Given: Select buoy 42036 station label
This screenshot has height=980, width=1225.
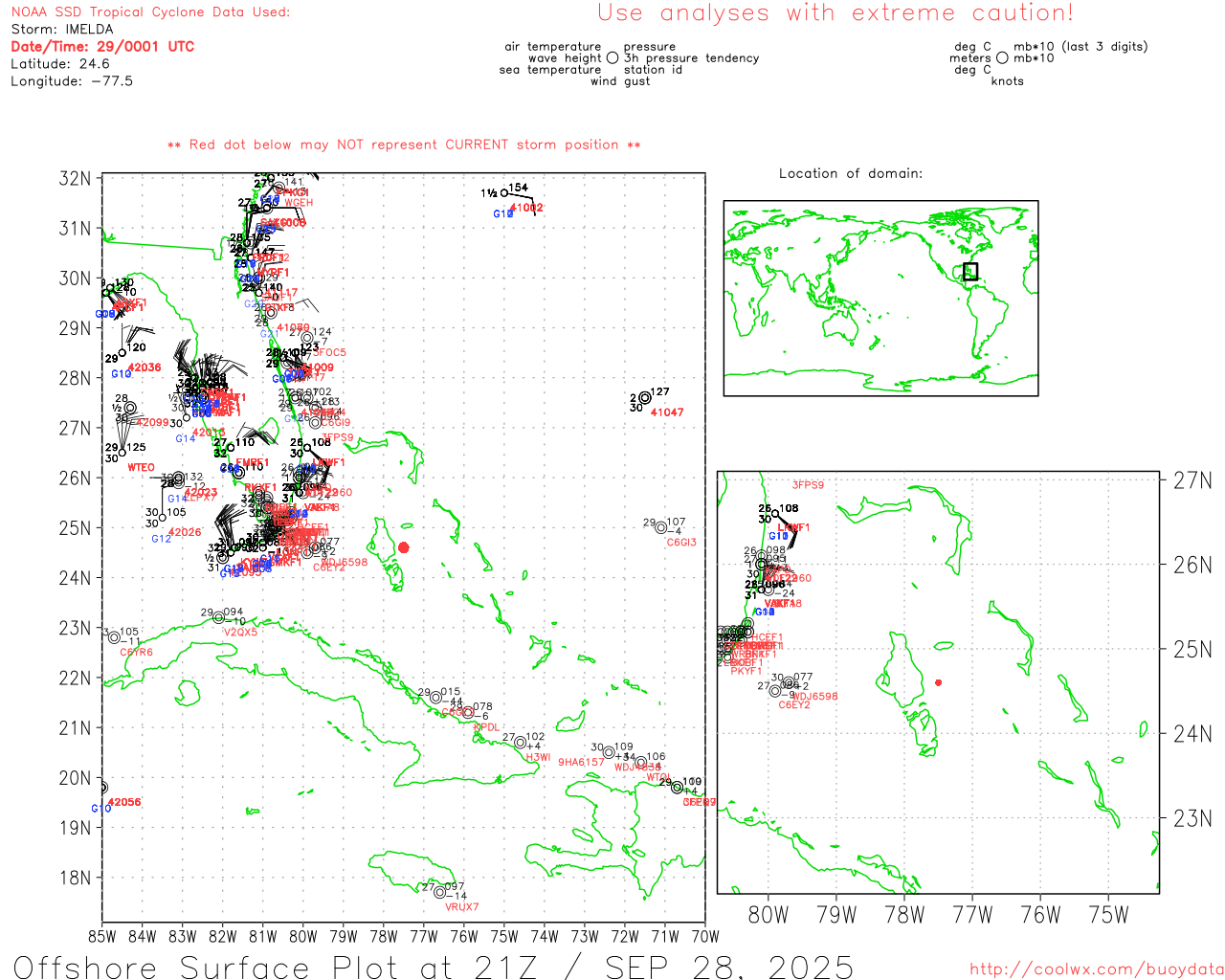Looking at the screenshot, I should (145, 367).
